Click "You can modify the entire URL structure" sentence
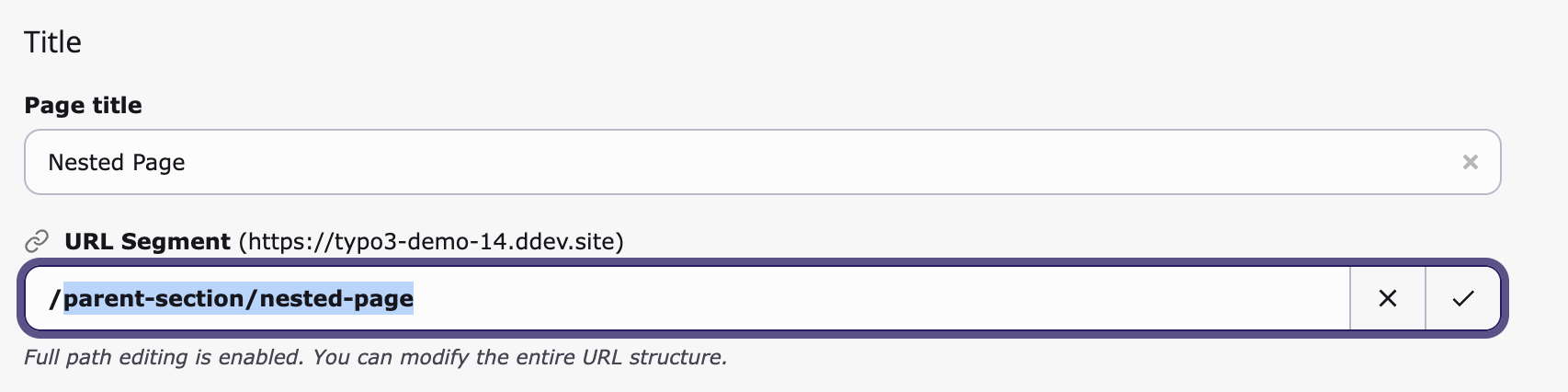 click(x=519, y=357)
